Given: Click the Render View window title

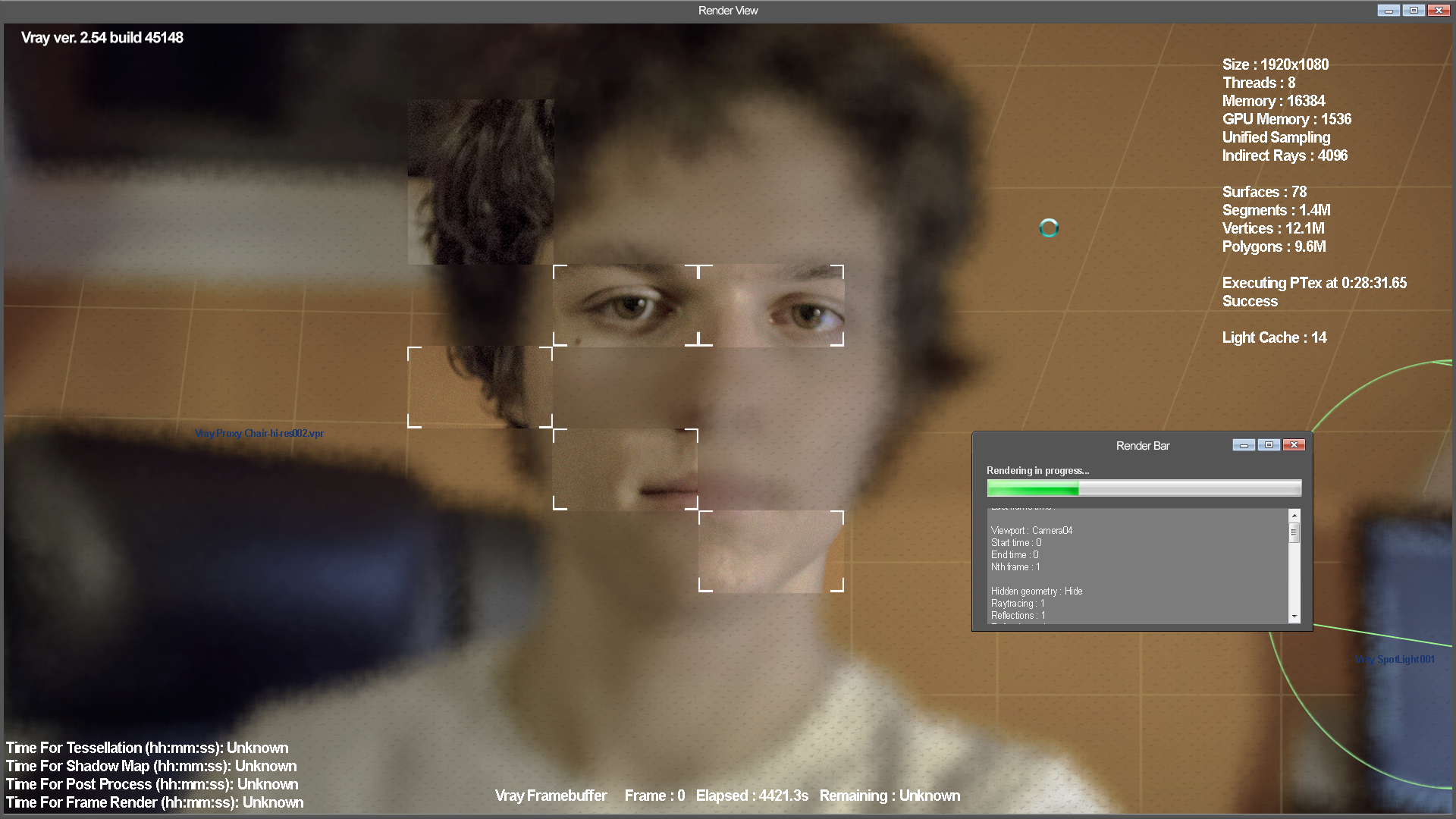Looking at the screenshot, I should [x=728, y=11].
